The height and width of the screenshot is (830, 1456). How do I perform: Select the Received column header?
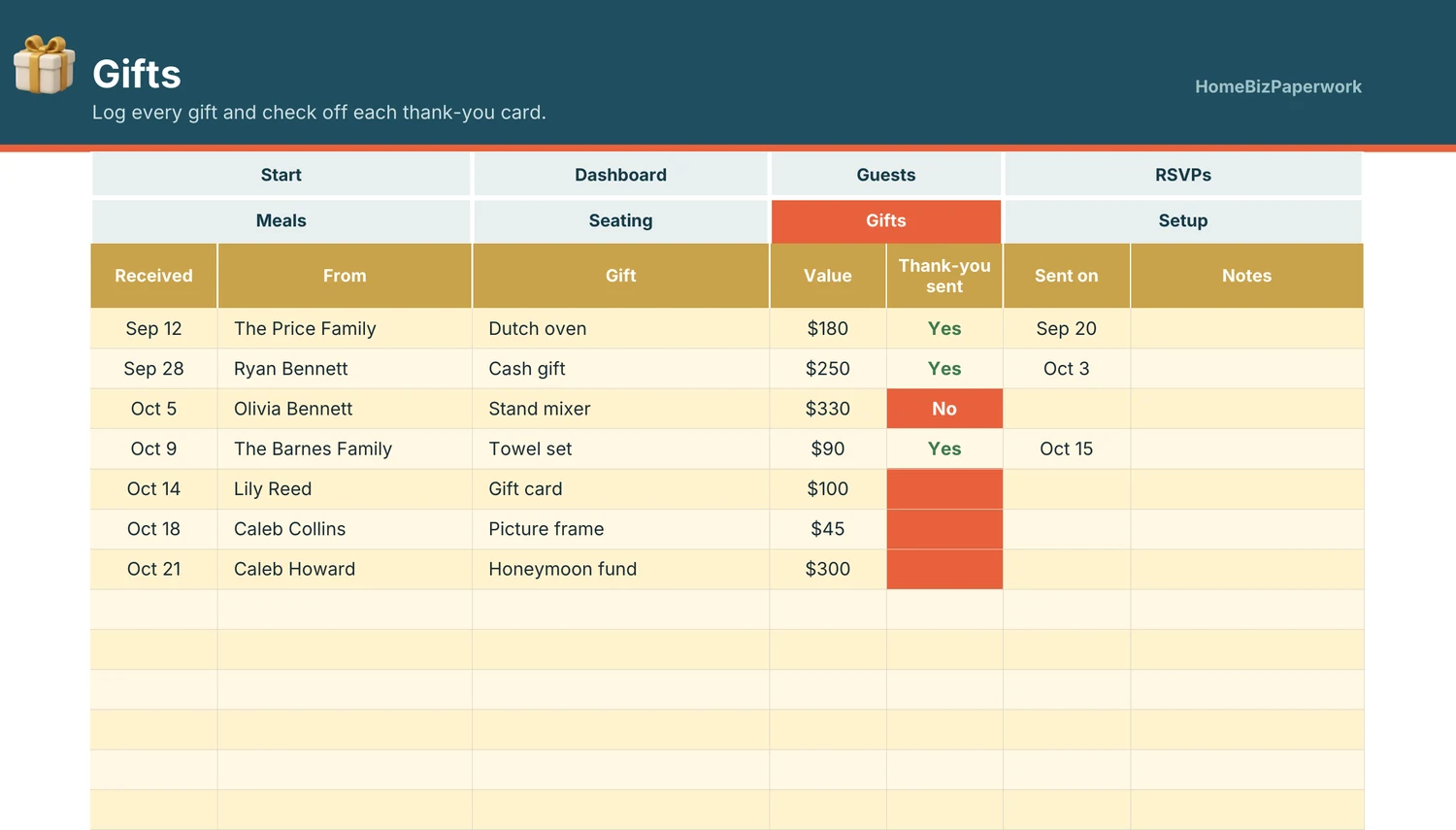pos(153,276)
